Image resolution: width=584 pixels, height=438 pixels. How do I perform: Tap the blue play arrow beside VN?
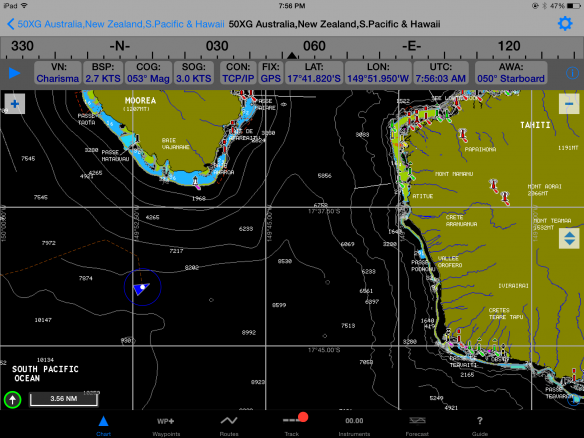coord(15,73)
